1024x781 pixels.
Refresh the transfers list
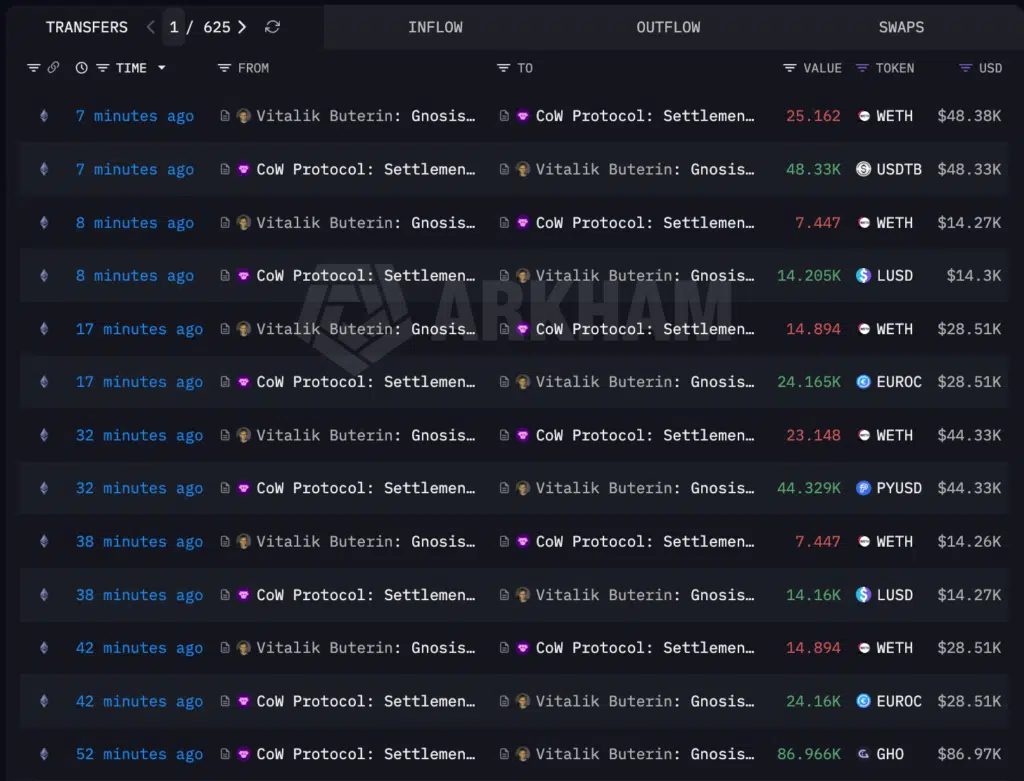tap(272, 27)
